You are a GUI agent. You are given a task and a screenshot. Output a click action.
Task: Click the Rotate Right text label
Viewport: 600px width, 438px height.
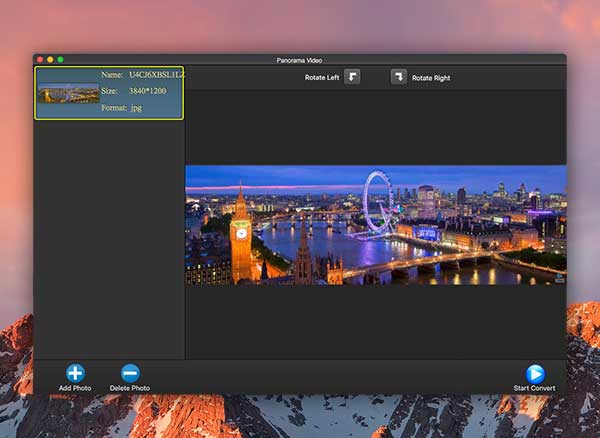[431, 78]
